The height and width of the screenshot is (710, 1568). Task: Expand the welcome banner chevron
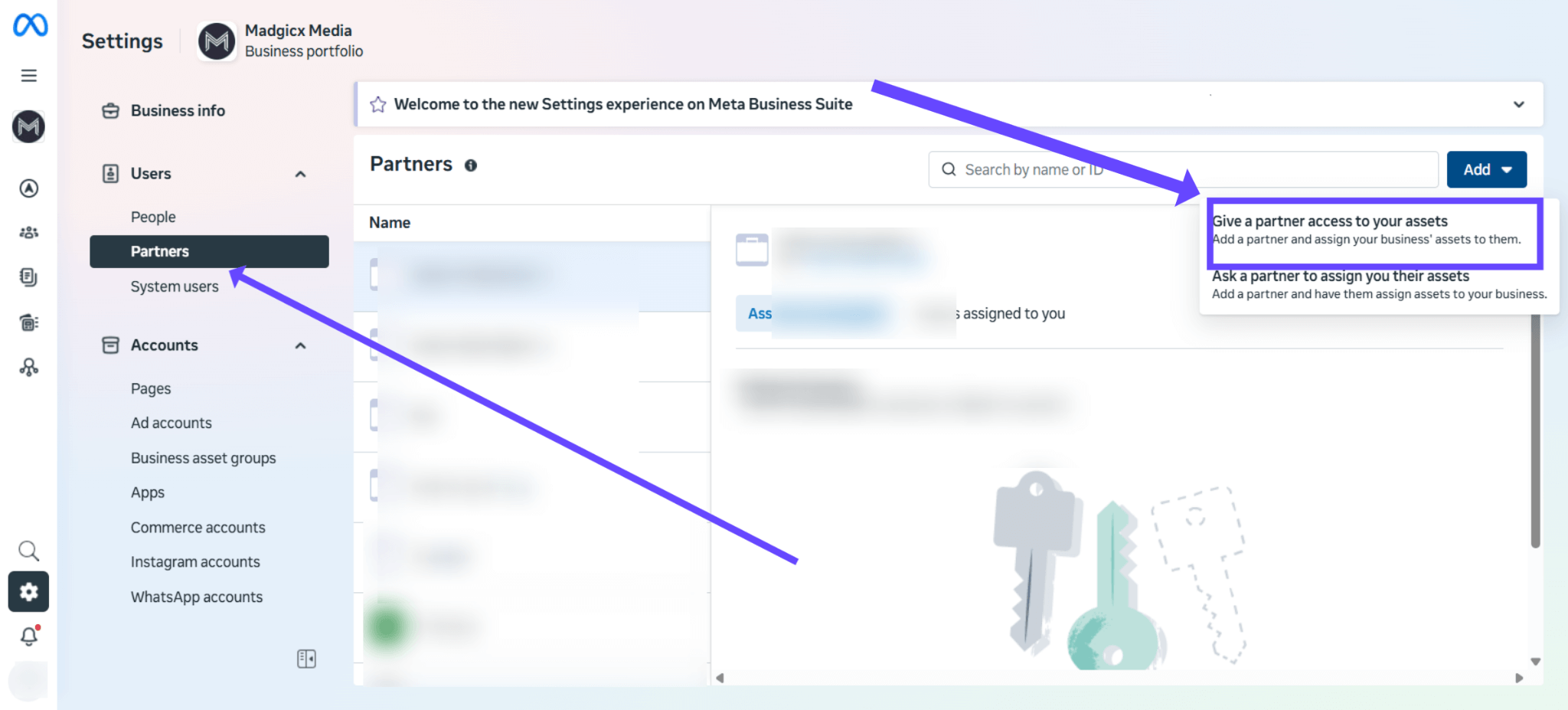[x=1519, y=105]
